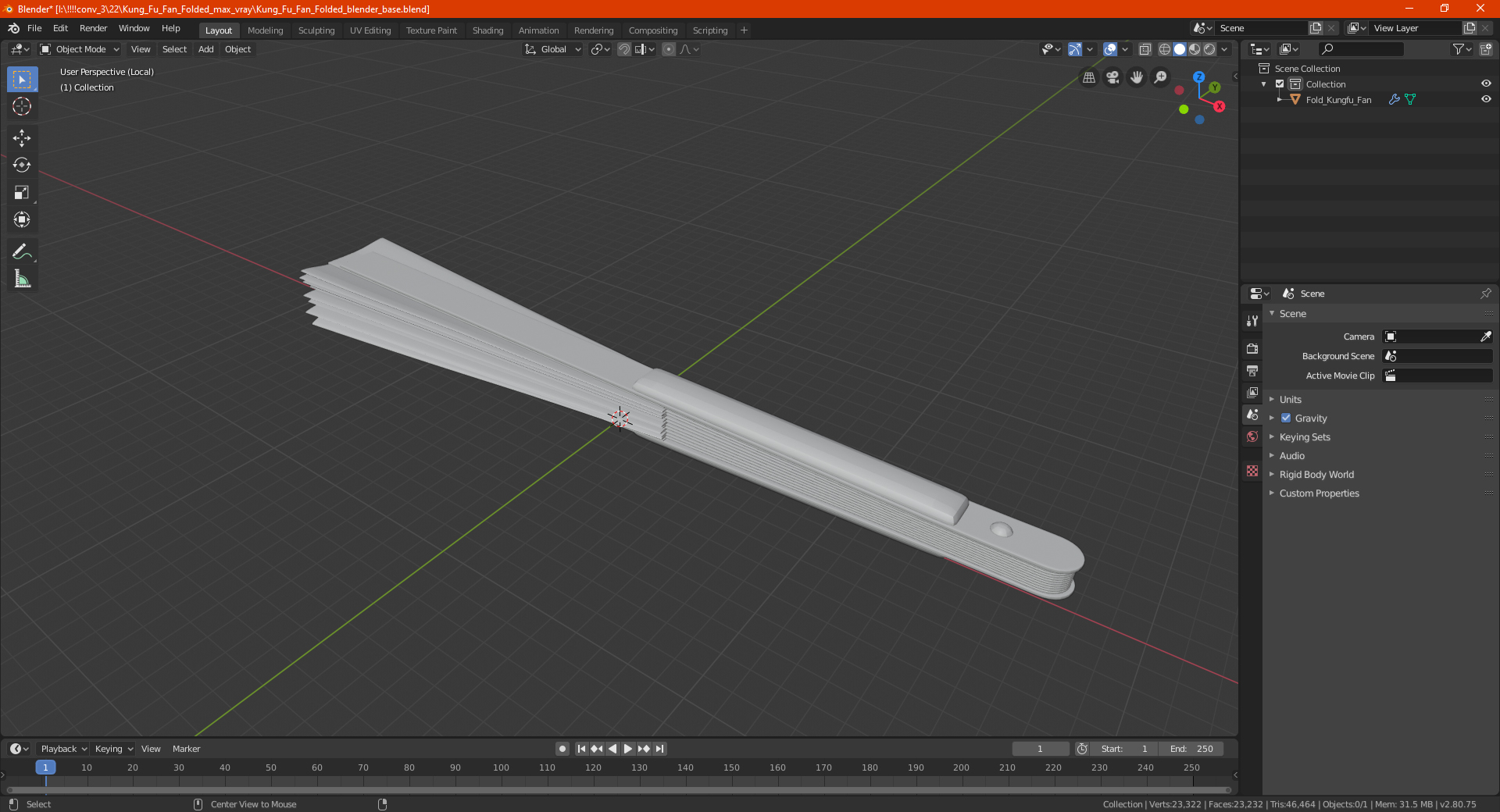Open the Render properties tab

point(1252,348)
